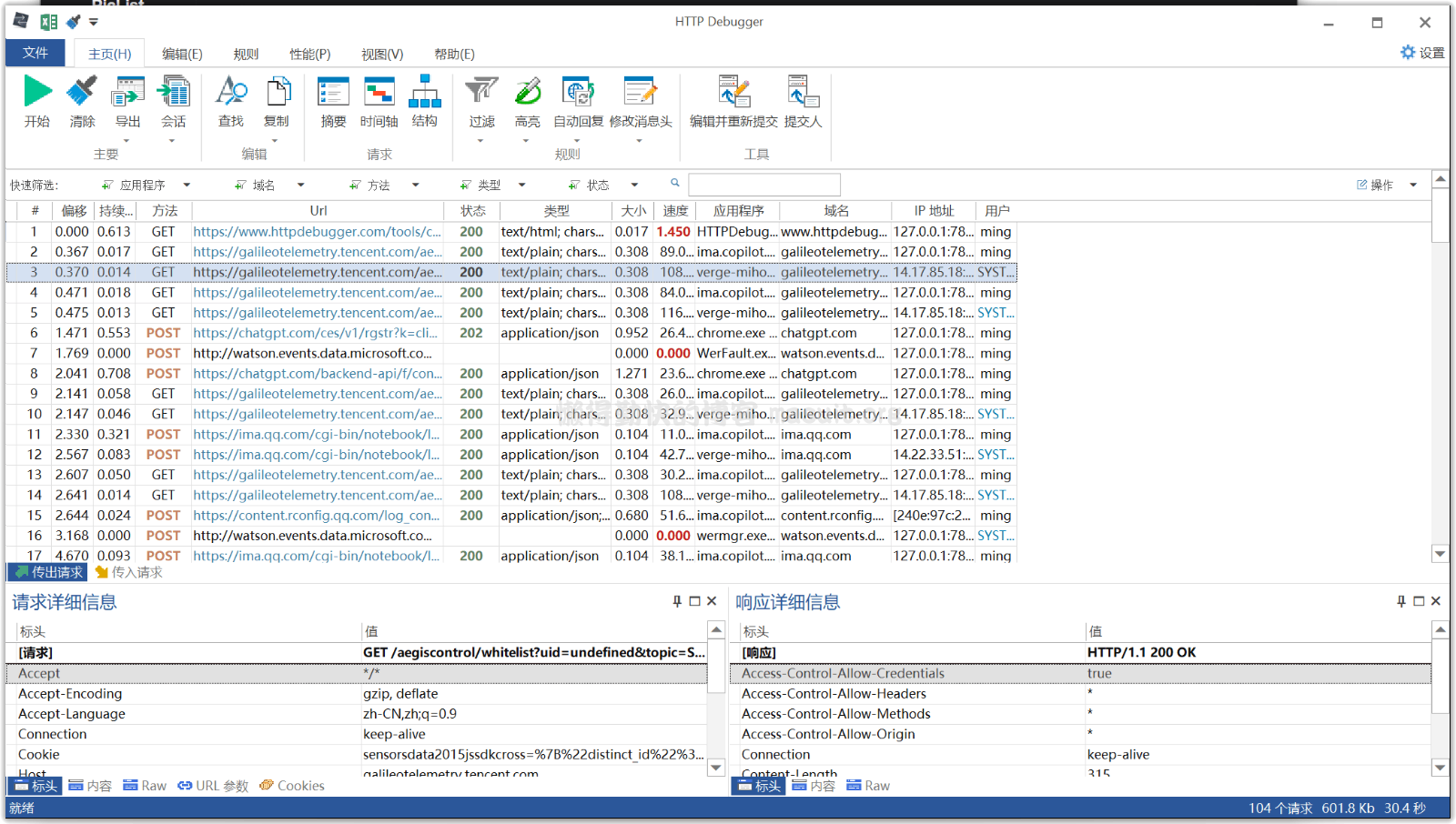
Task: Show the 时间轴 timeline view
Action: pyautogui.click(x=379, y=92)
